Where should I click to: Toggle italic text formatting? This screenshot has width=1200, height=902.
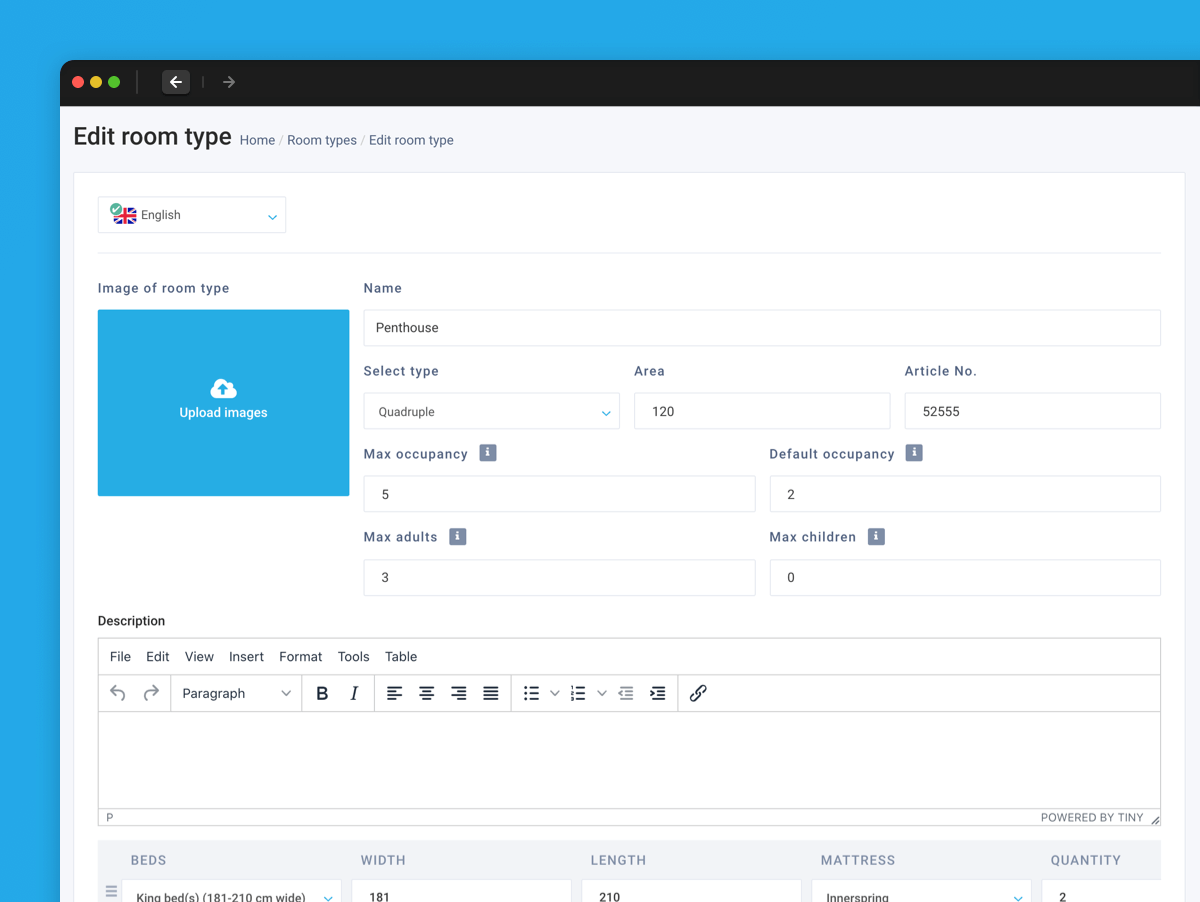[354, 693]
